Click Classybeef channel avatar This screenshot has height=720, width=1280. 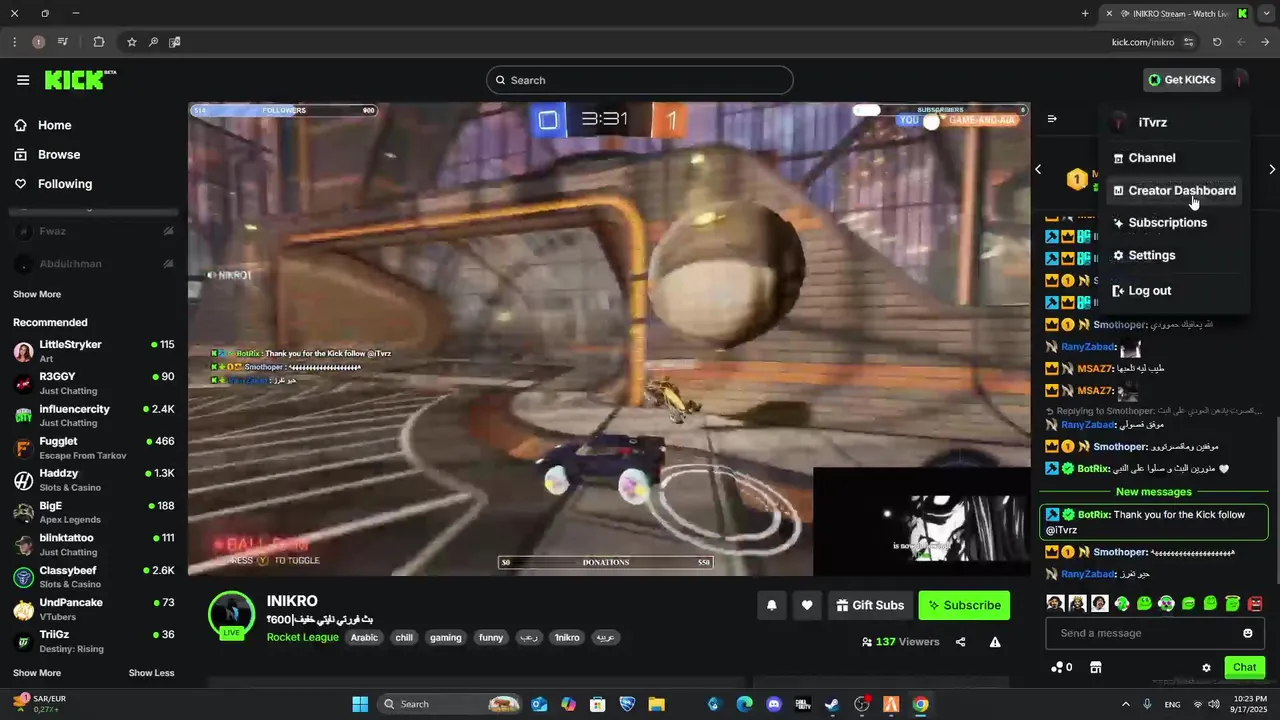23,577
